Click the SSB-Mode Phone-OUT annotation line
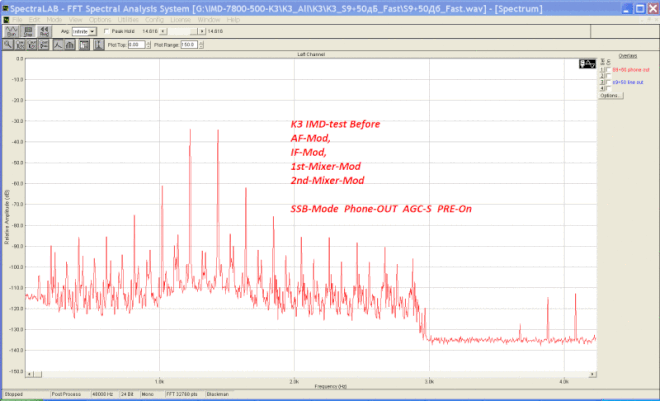 click(381, 209)
